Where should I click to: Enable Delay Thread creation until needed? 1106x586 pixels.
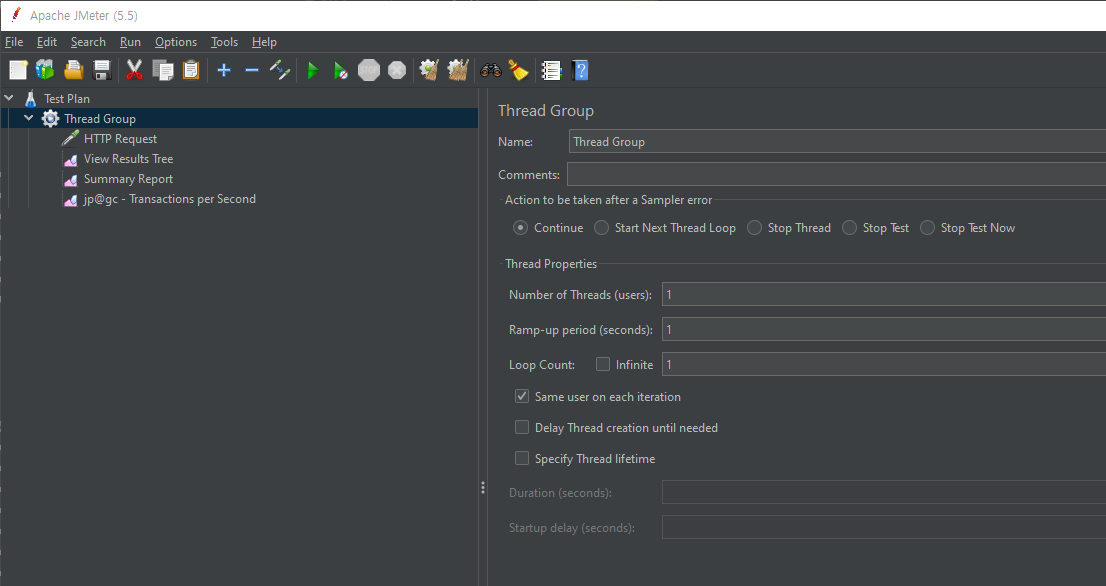coord(522,427)
